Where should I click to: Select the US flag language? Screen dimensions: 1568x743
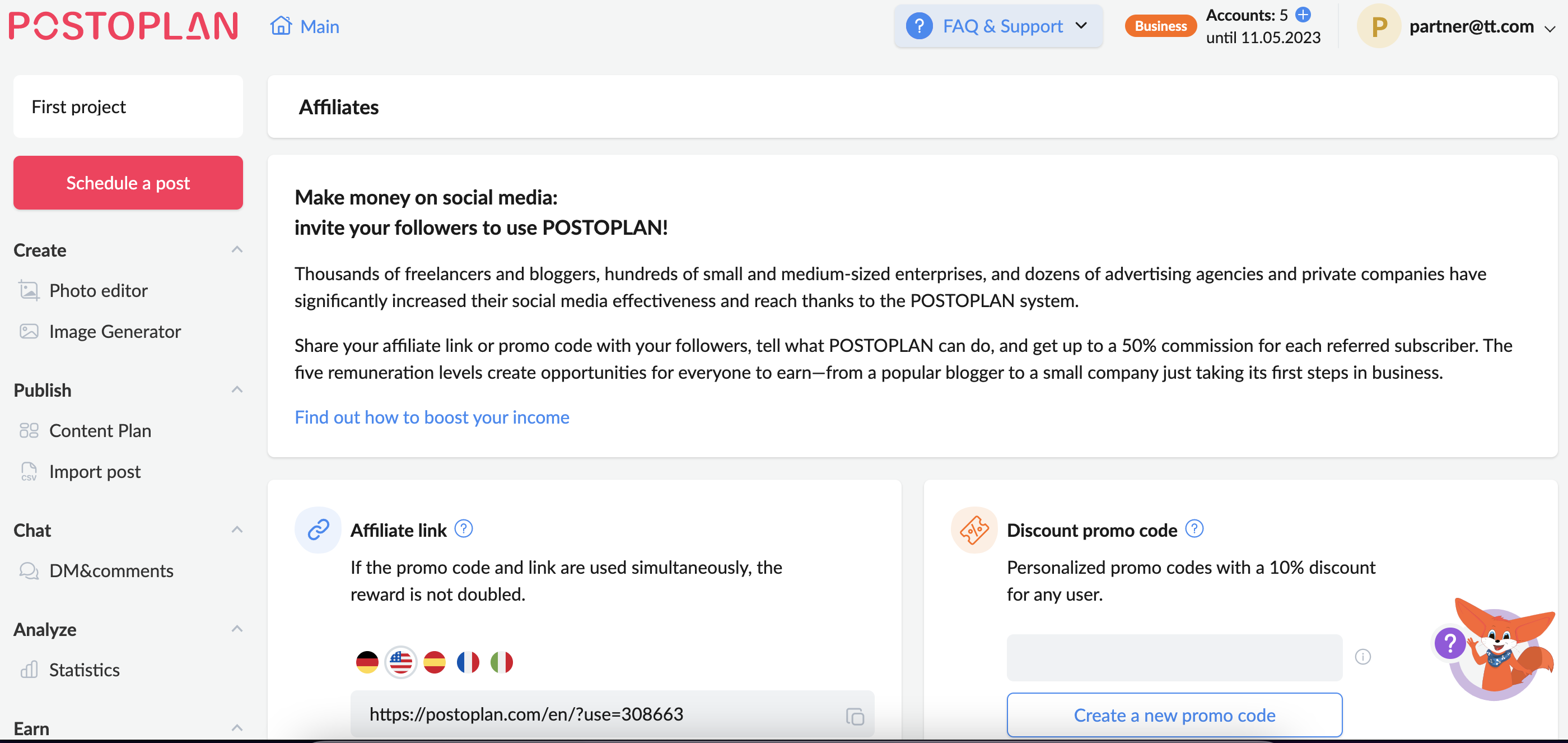400,662
